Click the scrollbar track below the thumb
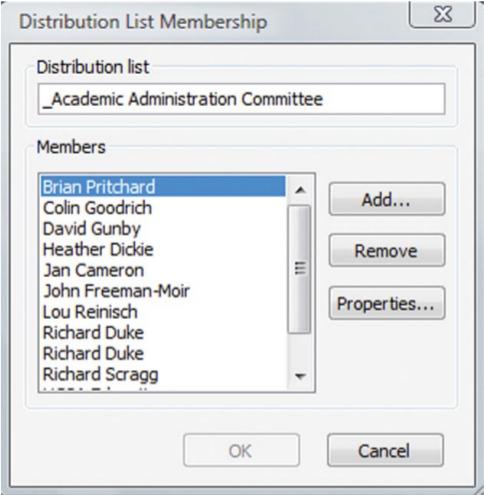This screenshot has width=484, height=495. click(x=300, y=348)
